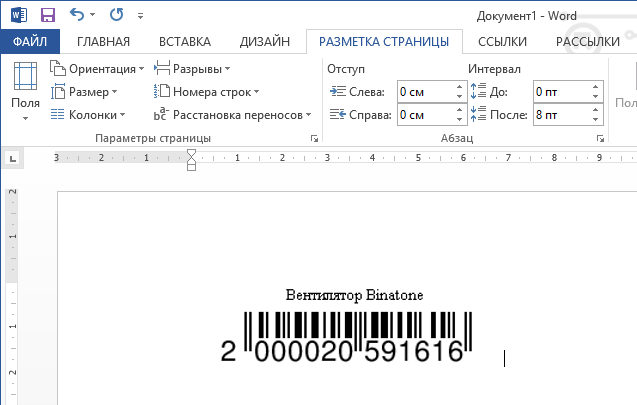Open the undo history dropdown arrow
The height and width of the screenshot is (405, 637).
point(93,15)
